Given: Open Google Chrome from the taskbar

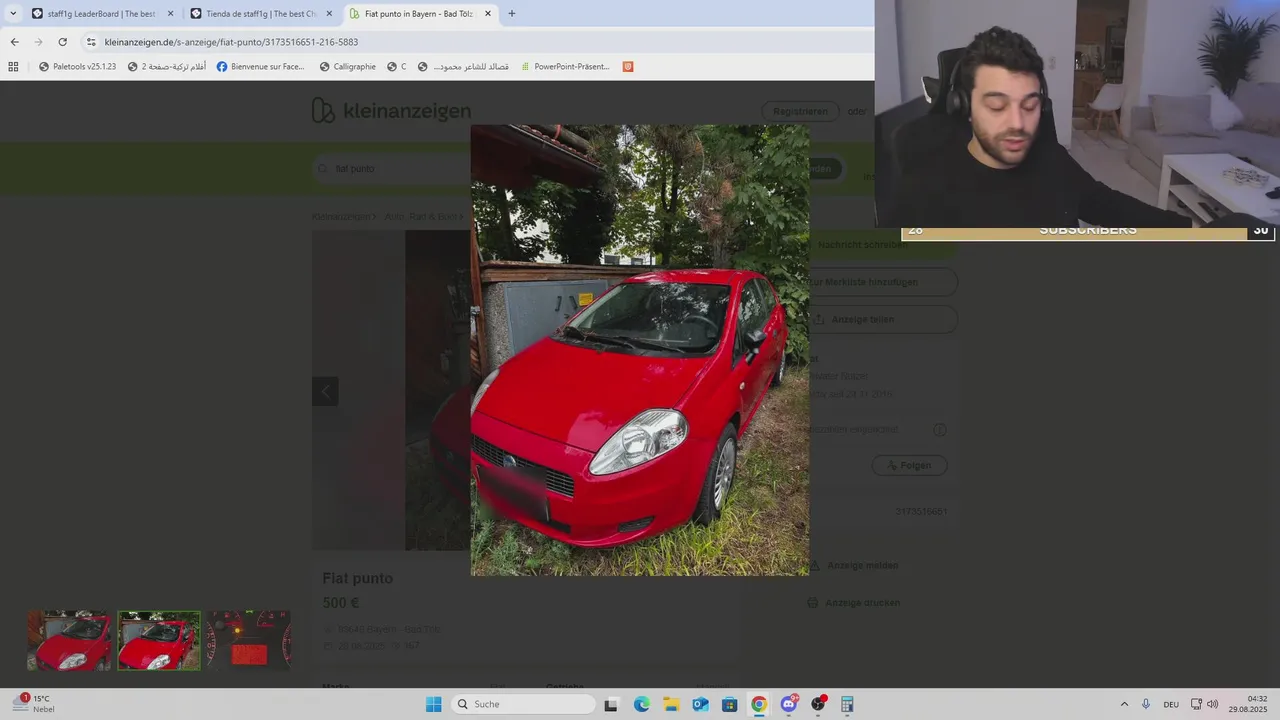Looking at the screenshot, I should [x=759, y=704].
